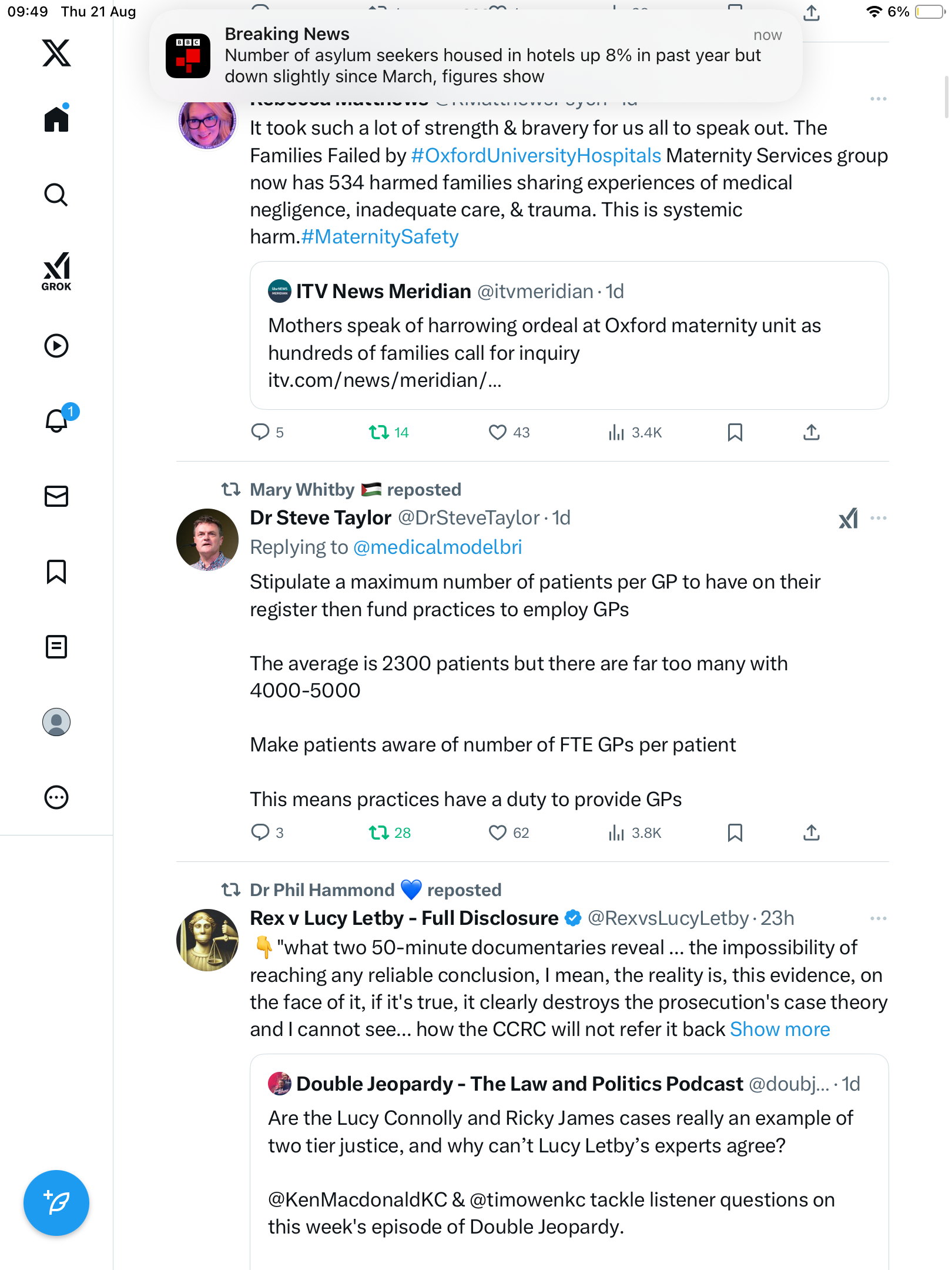This screenshot has width=952, height=1270.
Task: Open the Search page in sidebar
Action: [56, 195]
